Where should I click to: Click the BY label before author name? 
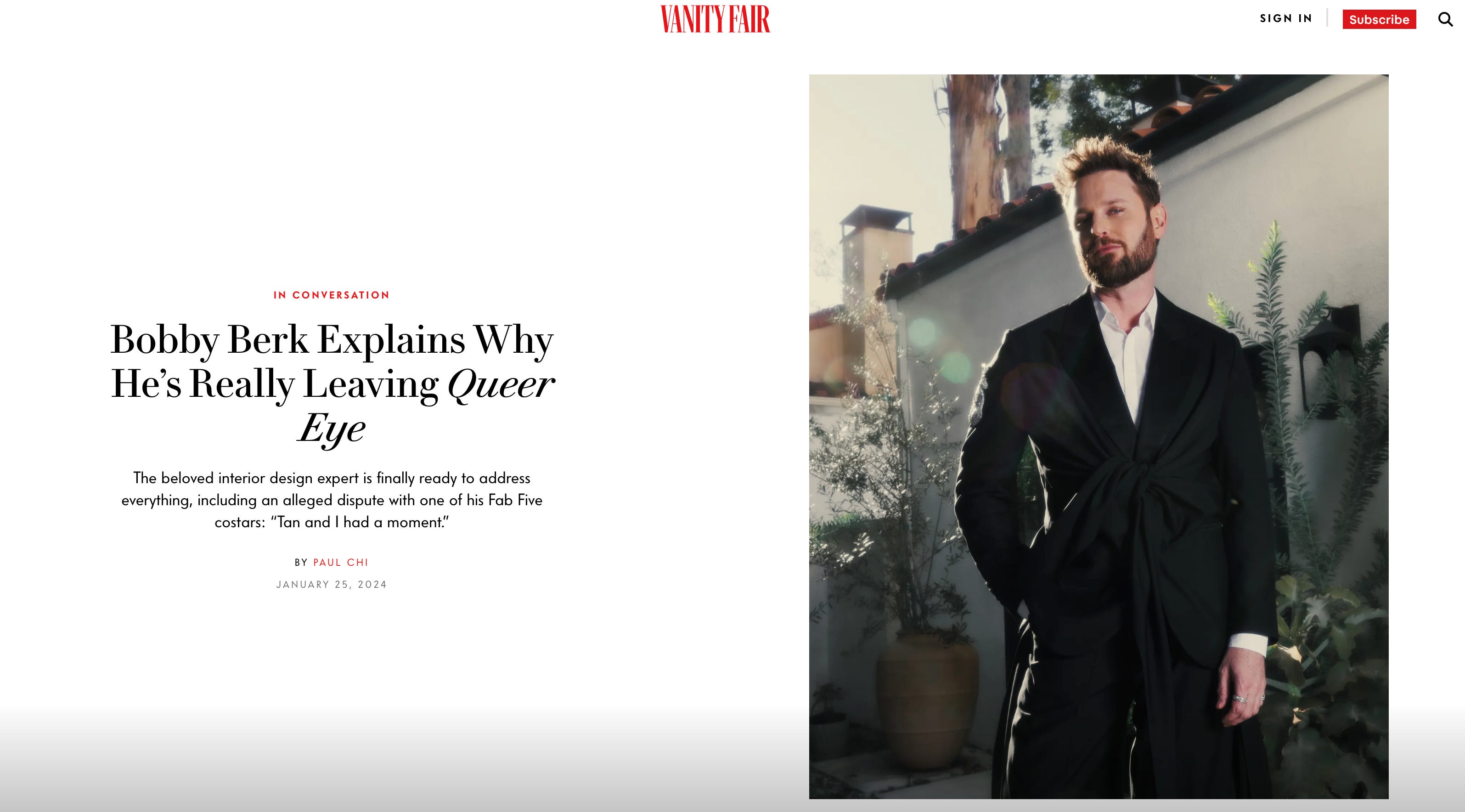coord(301,562)
